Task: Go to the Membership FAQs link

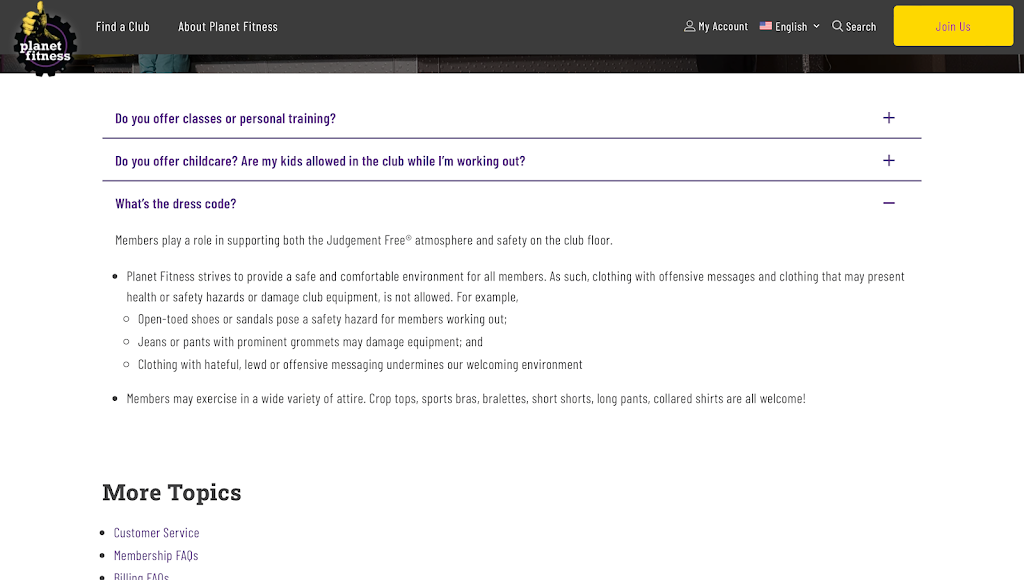Action: click(x=156, y=556)
